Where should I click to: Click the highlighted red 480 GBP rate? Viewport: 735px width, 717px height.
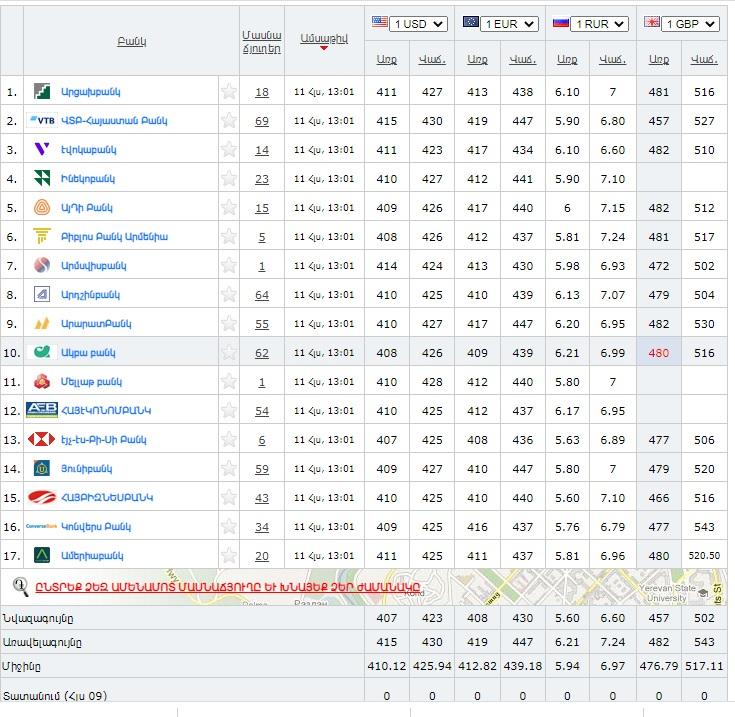[x=658, y=353]
